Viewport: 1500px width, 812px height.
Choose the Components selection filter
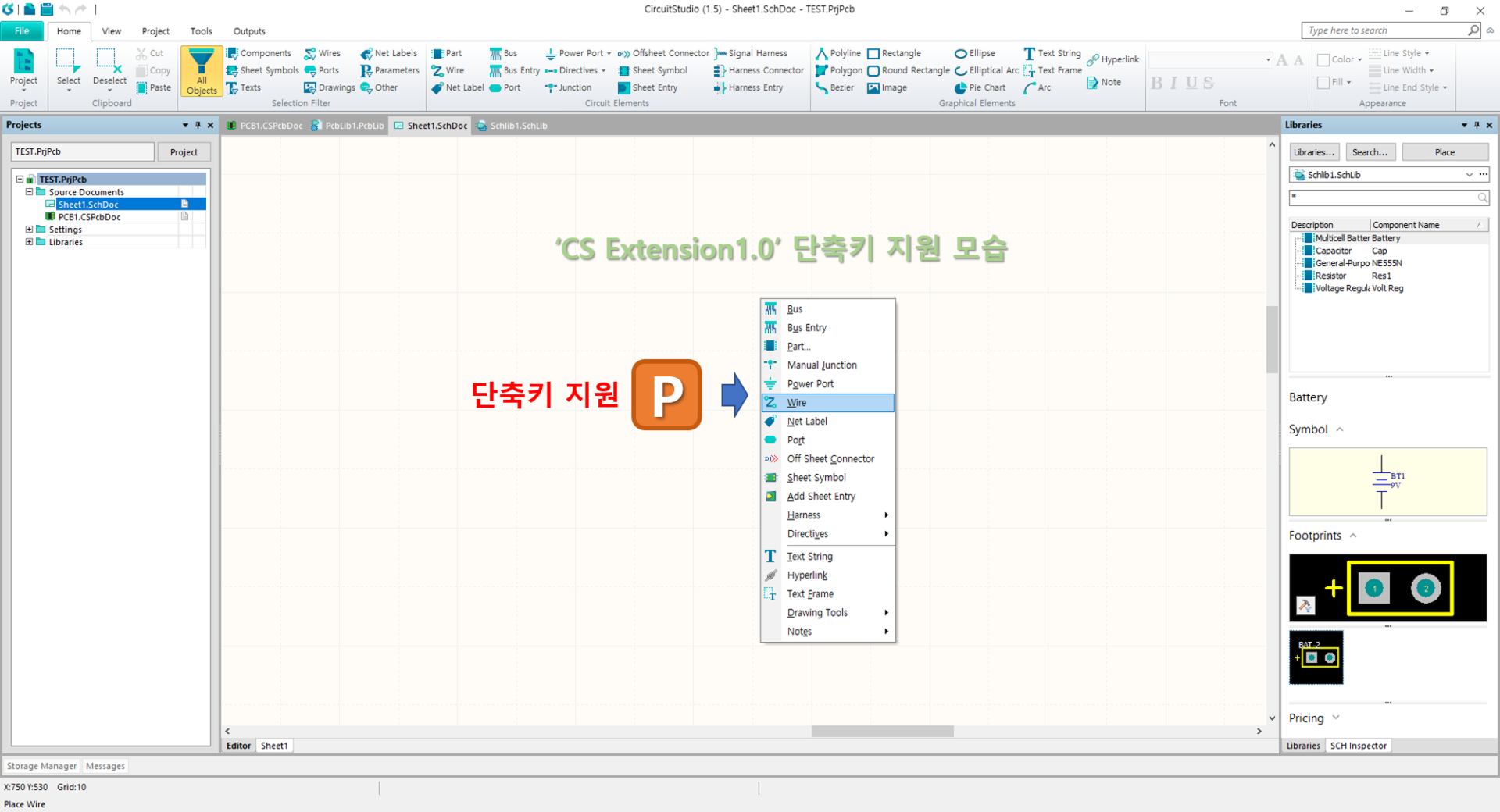(x=259, y=53)
